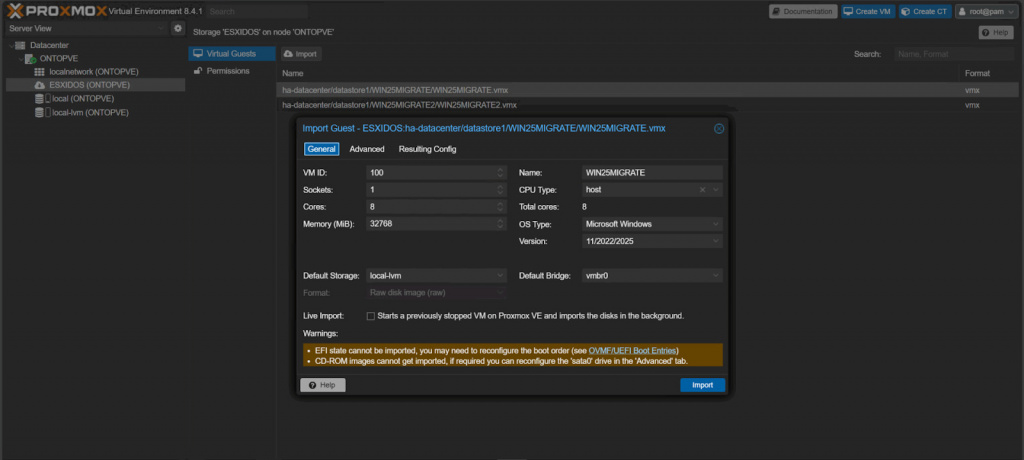Viewport: 1024px width, 460px height.
Task: Open the OVMF/UEFI Boot Entries link
Action: coord(633,351)
